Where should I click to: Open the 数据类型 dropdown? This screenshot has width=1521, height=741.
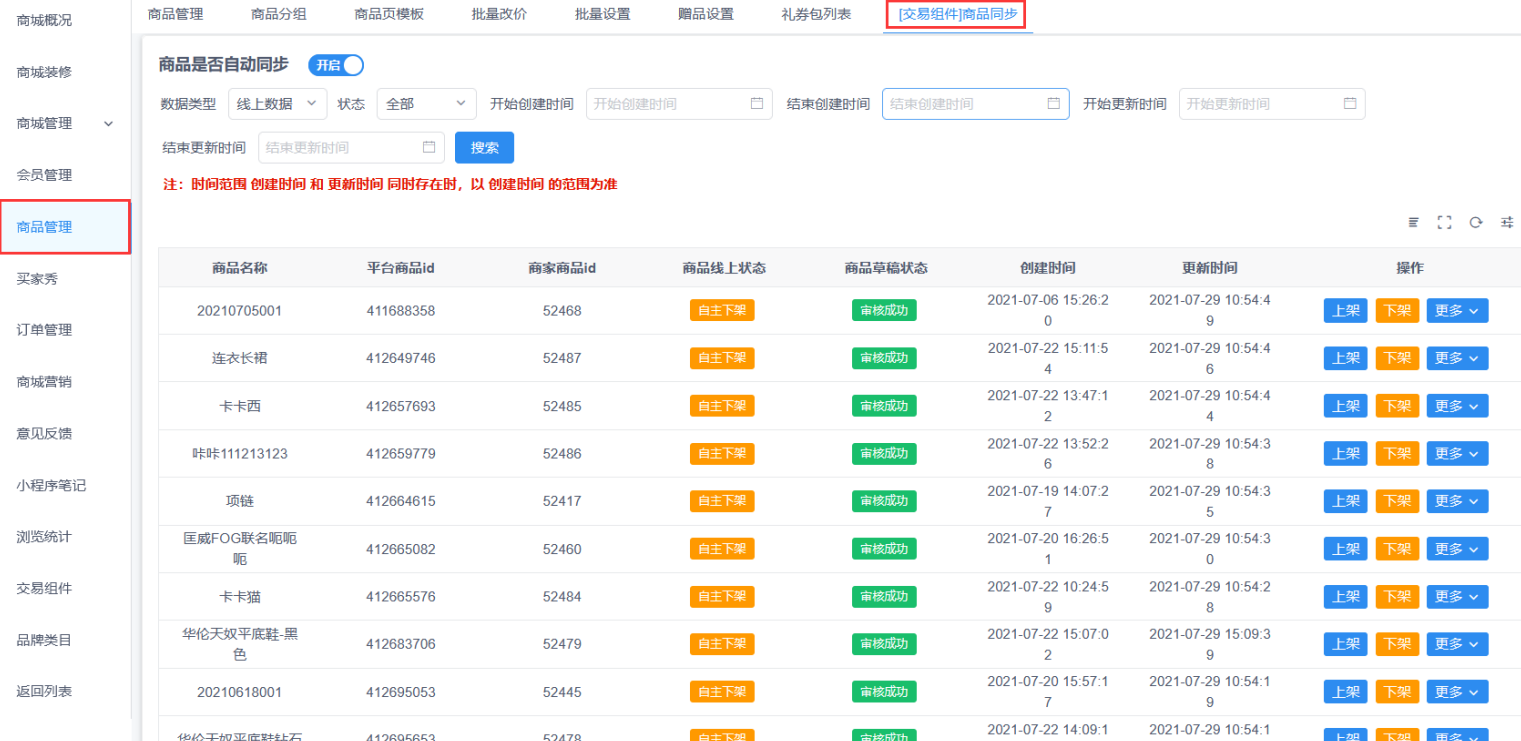pyautogui.click(x=277, y=103)
